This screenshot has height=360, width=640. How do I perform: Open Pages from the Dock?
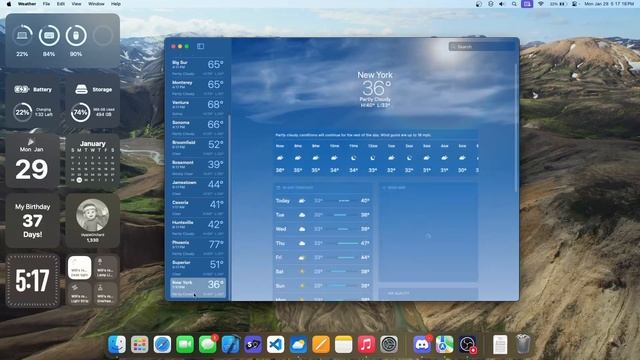[321, 344]
